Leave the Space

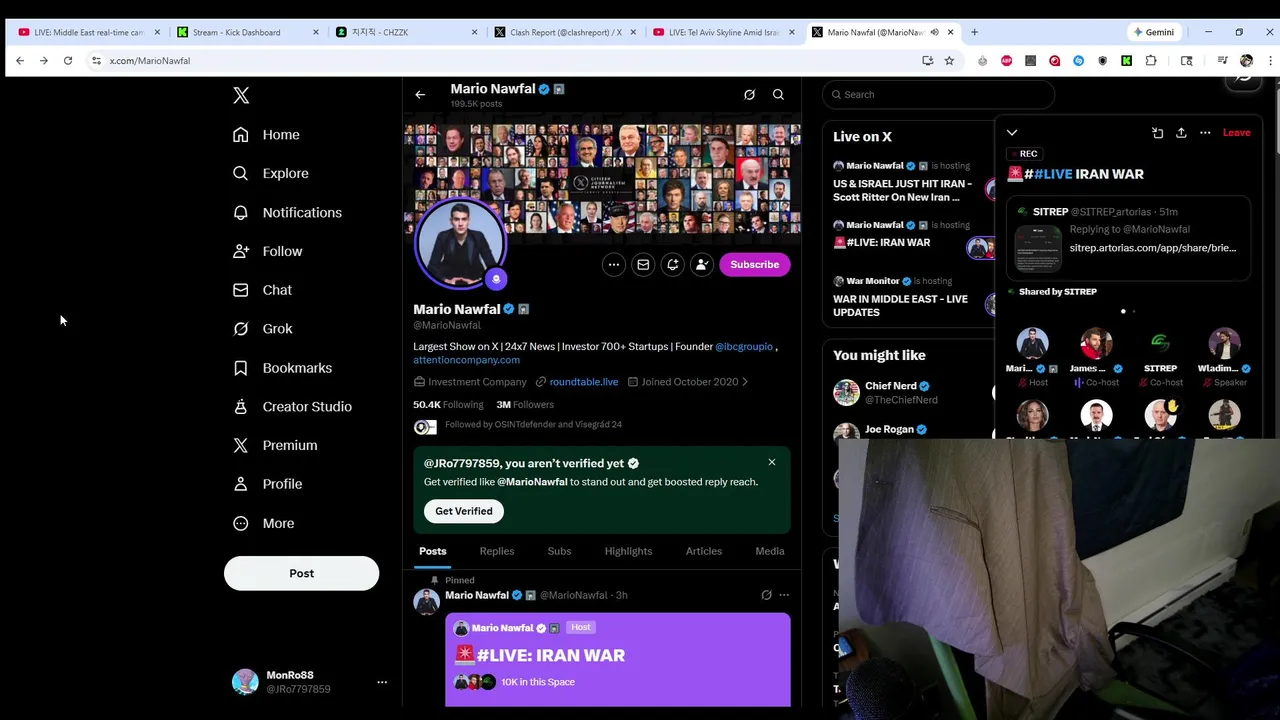[1236, 133]
